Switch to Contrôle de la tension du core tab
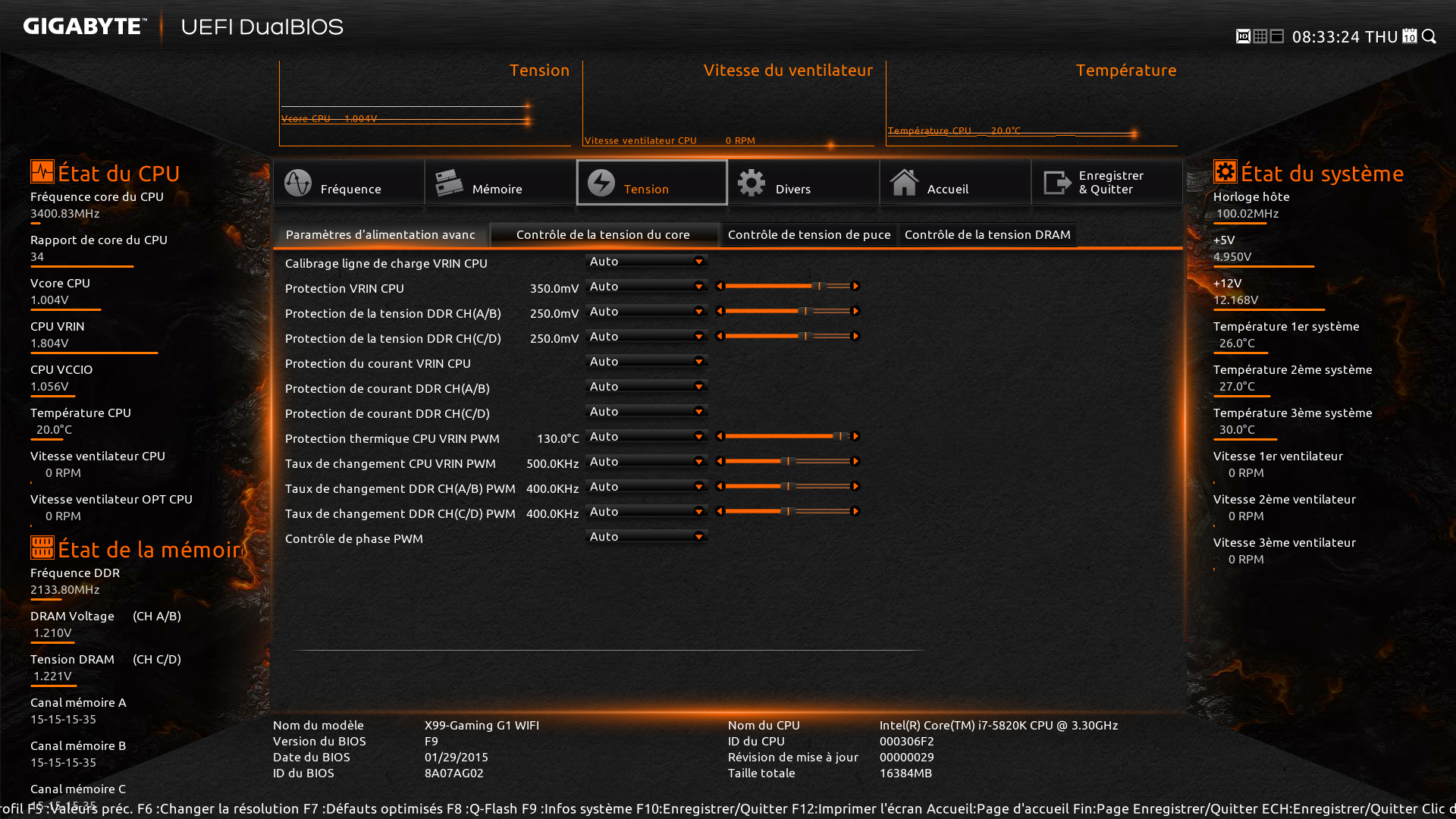Viewport: 1456px width, 819px height. click(603, 235)
